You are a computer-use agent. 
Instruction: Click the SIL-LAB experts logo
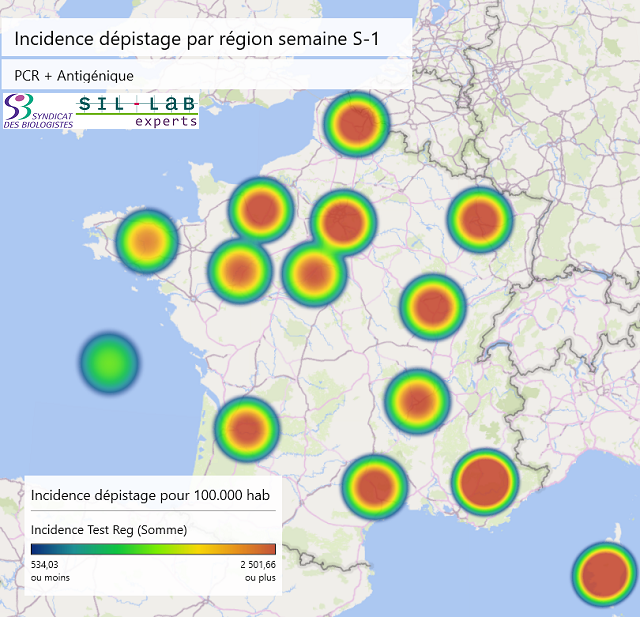138,111
